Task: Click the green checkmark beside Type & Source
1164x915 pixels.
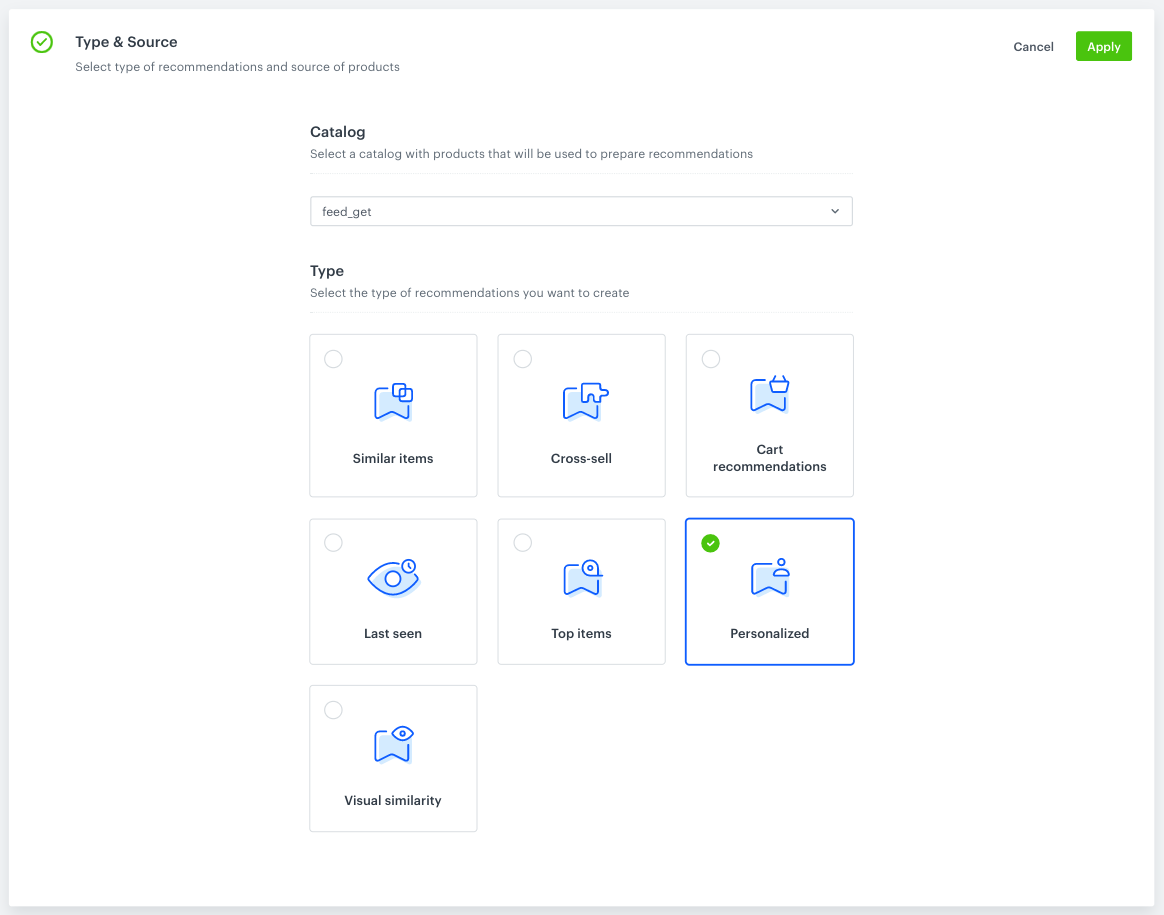Action: coord(41,42)
